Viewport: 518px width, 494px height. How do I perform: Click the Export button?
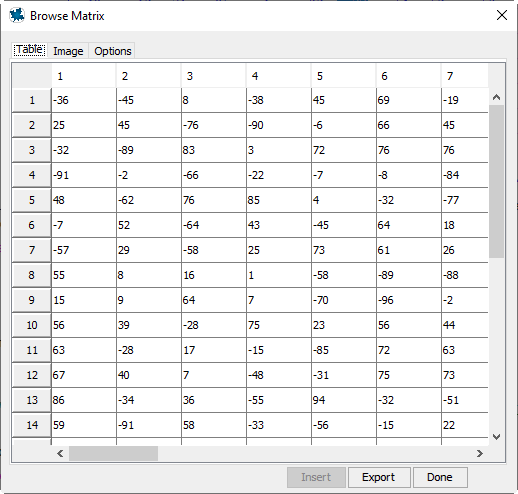379,477
